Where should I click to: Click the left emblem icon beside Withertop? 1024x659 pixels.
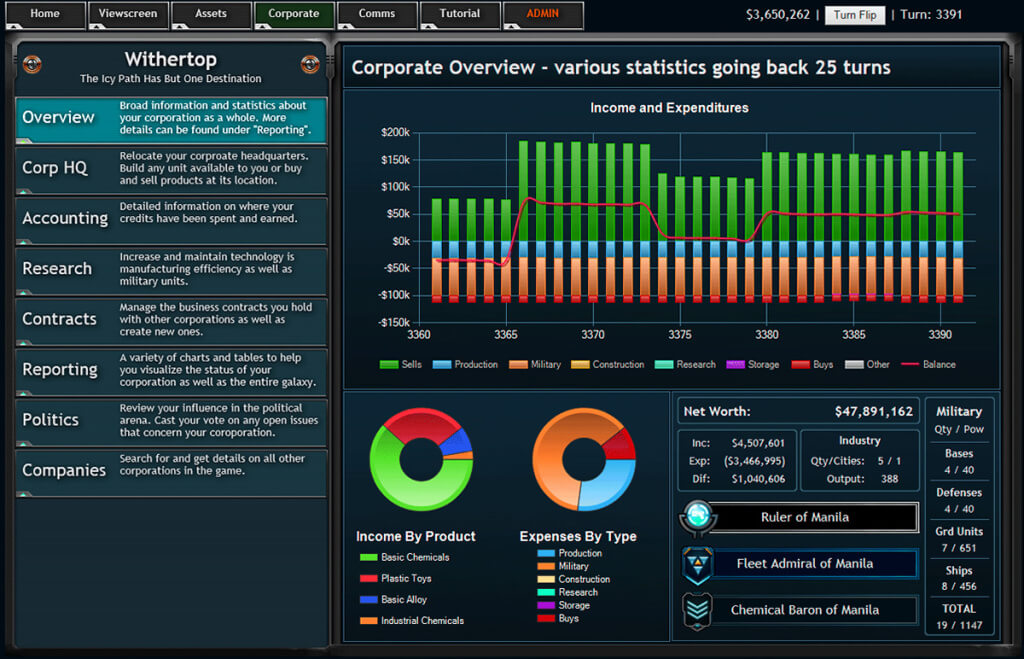tap(32, 65)
